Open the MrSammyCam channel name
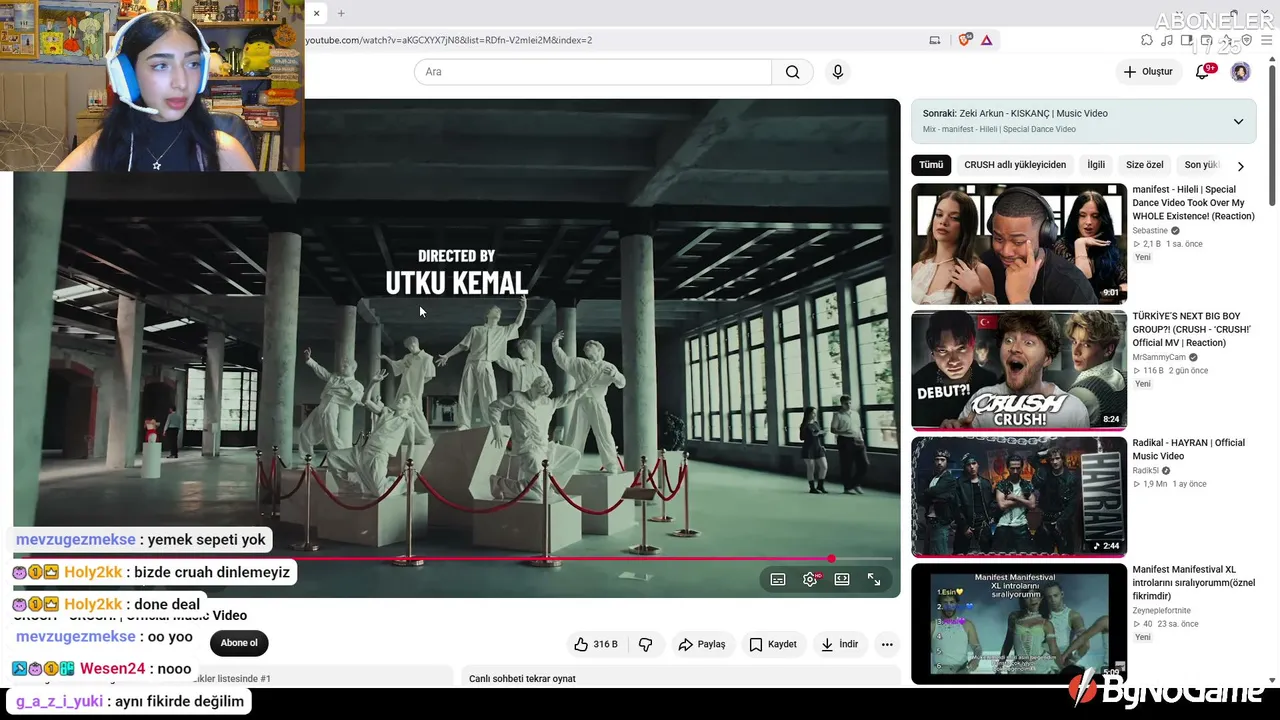The height and width of the screenshot is (720, 1280). pos(1159,357)
